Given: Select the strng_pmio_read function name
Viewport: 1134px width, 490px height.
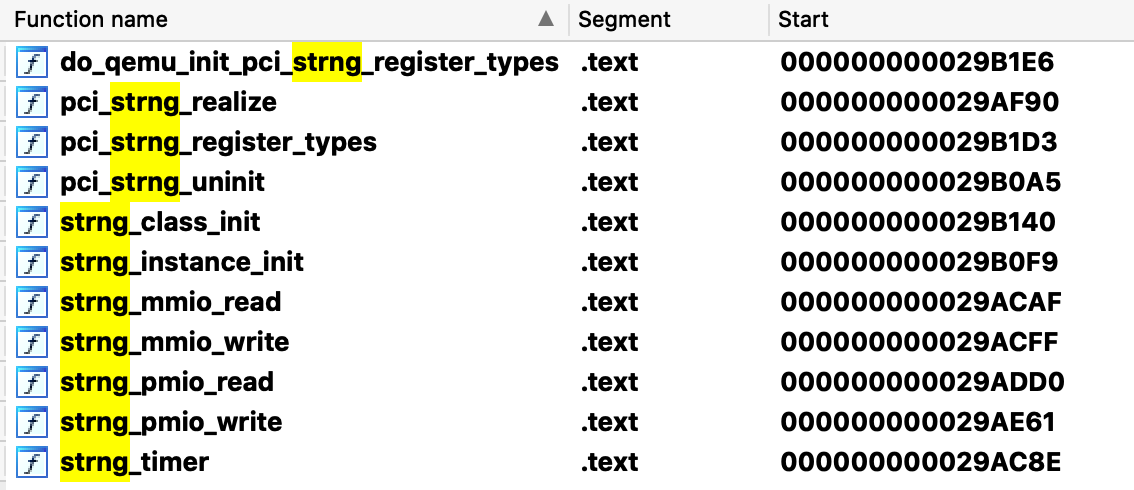Looking at the screenshot, I should click(x=167, y=383).
